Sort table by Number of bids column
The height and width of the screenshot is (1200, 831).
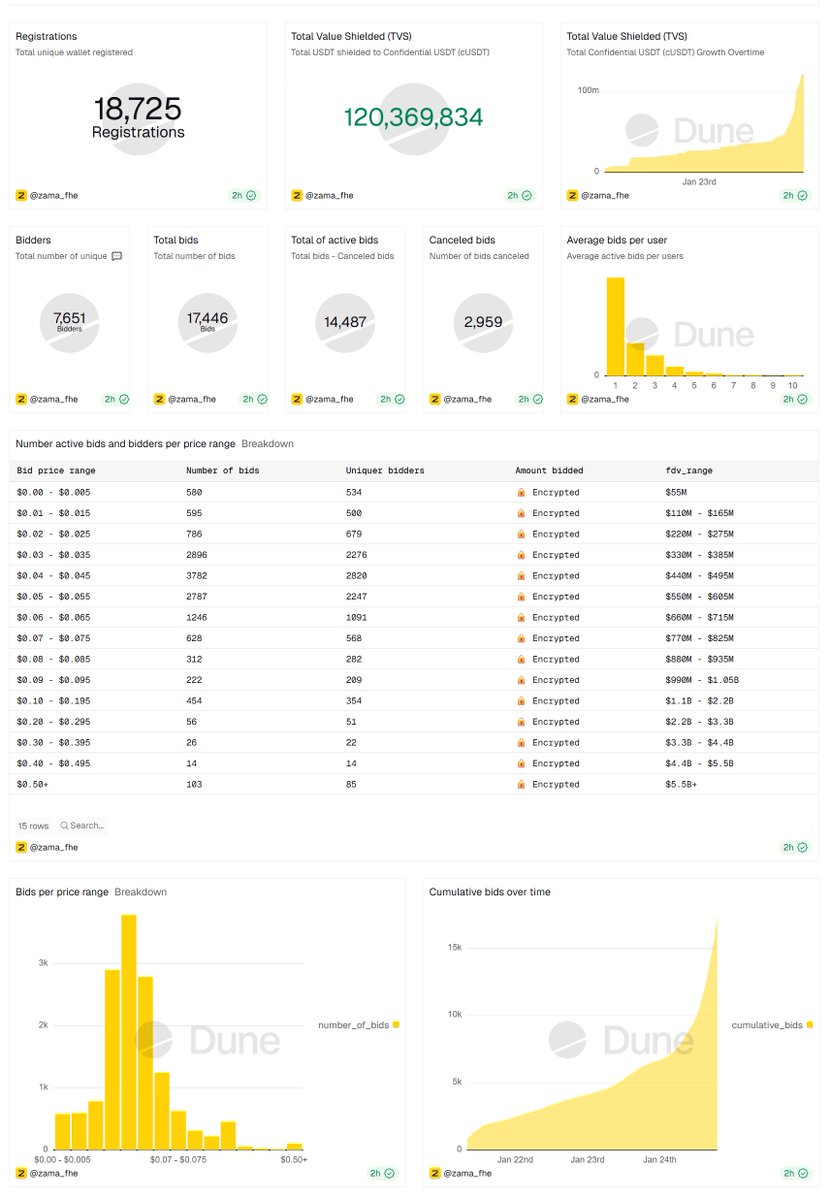tap(221, 470)
